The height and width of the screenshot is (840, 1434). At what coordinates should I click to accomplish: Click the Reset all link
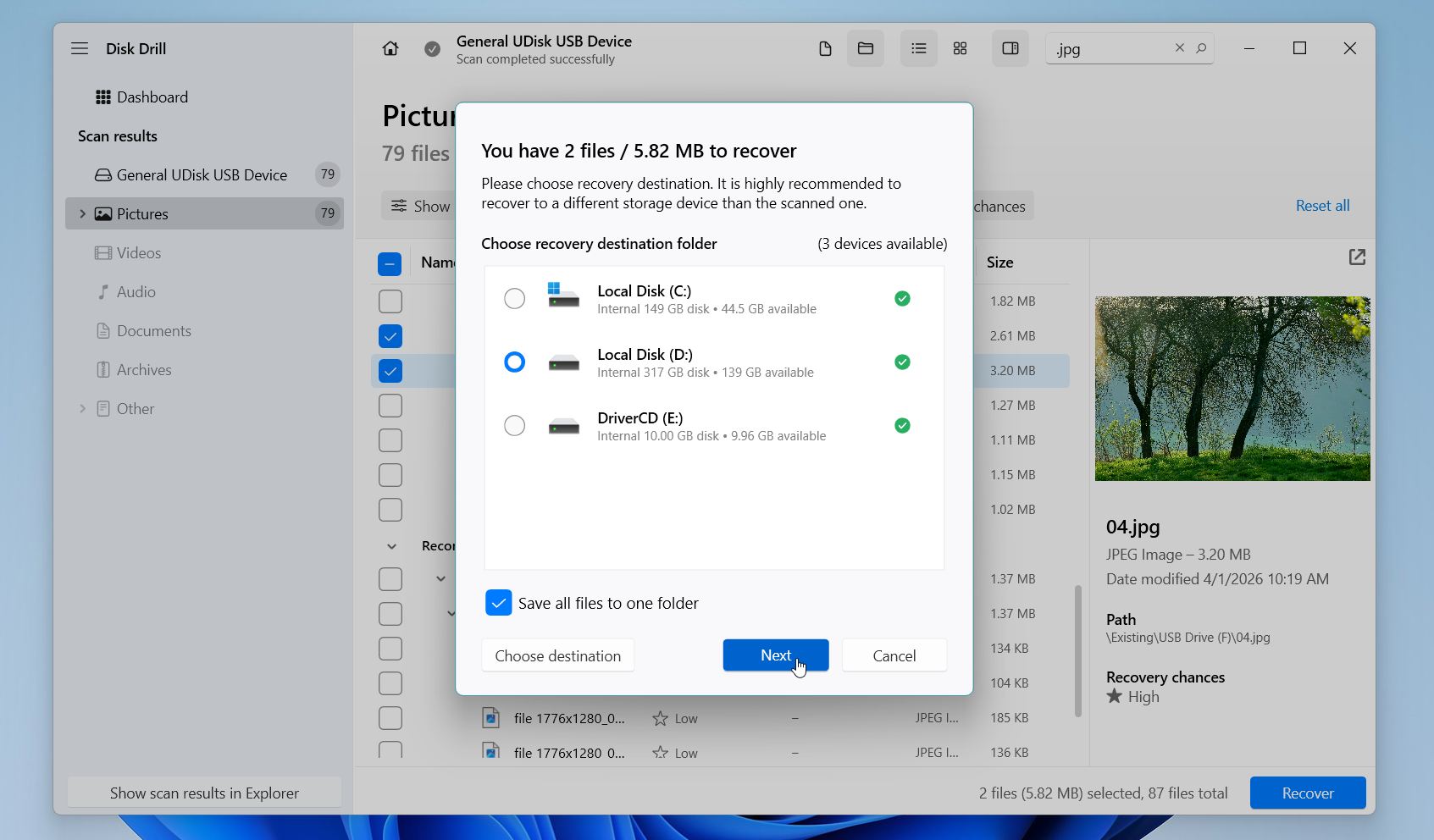coord(1321,205)
